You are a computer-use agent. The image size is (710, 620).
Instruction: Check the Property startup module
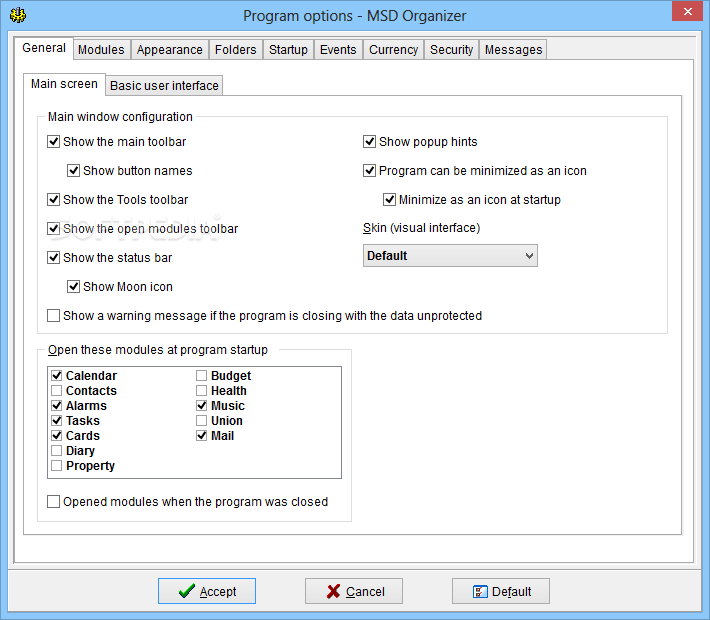click(57, 465)
